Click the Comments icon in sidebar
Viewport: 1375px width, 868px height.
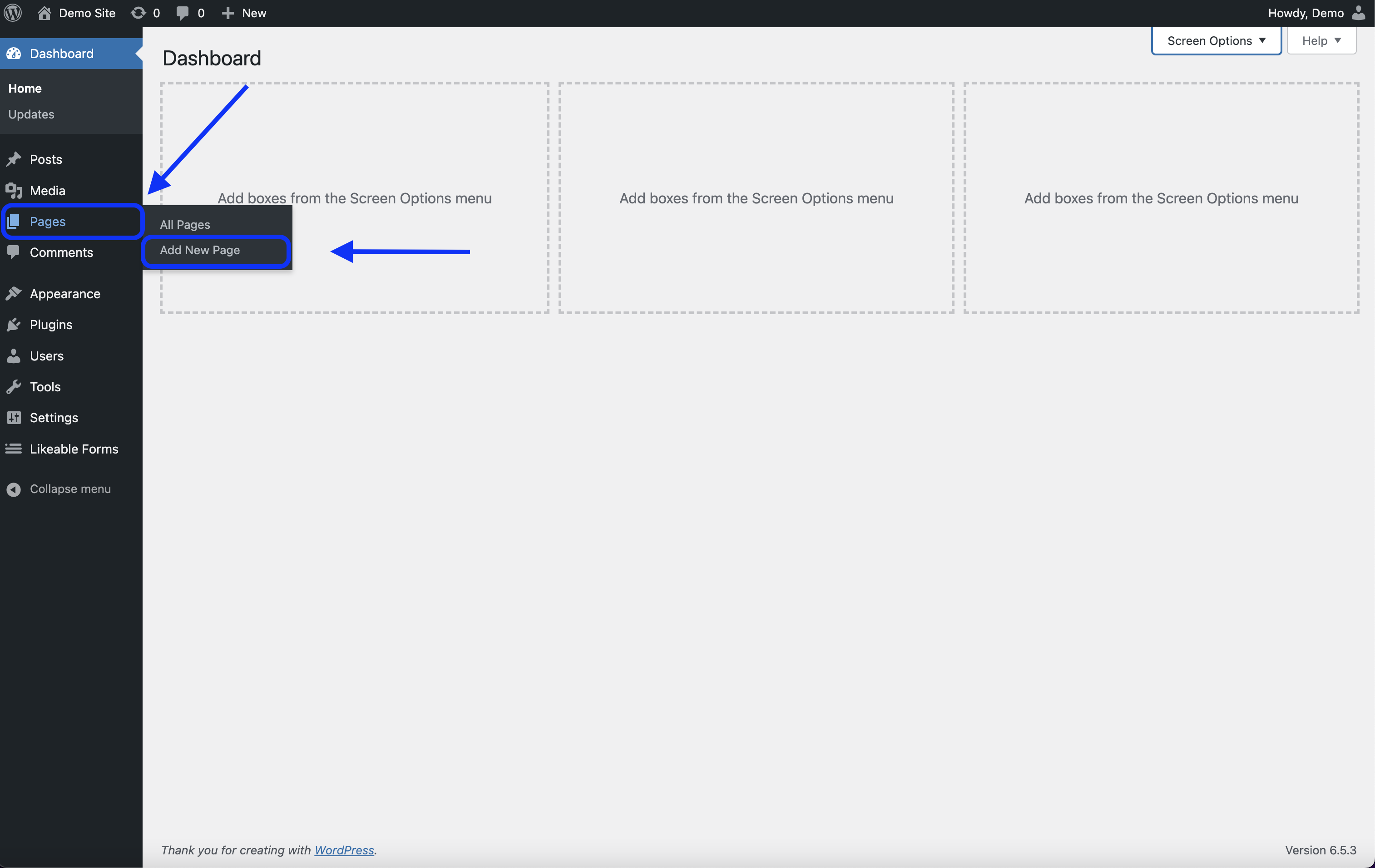click(15, 252)
